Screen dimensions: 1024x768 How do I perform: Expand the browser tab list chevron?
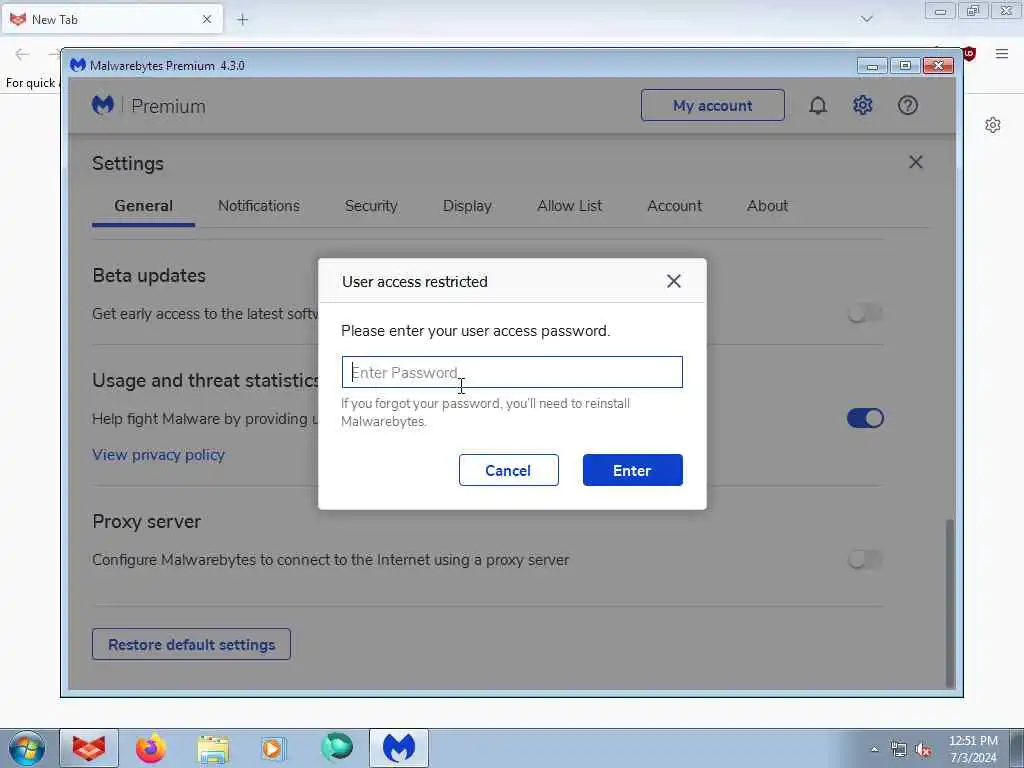click(867, 19)
